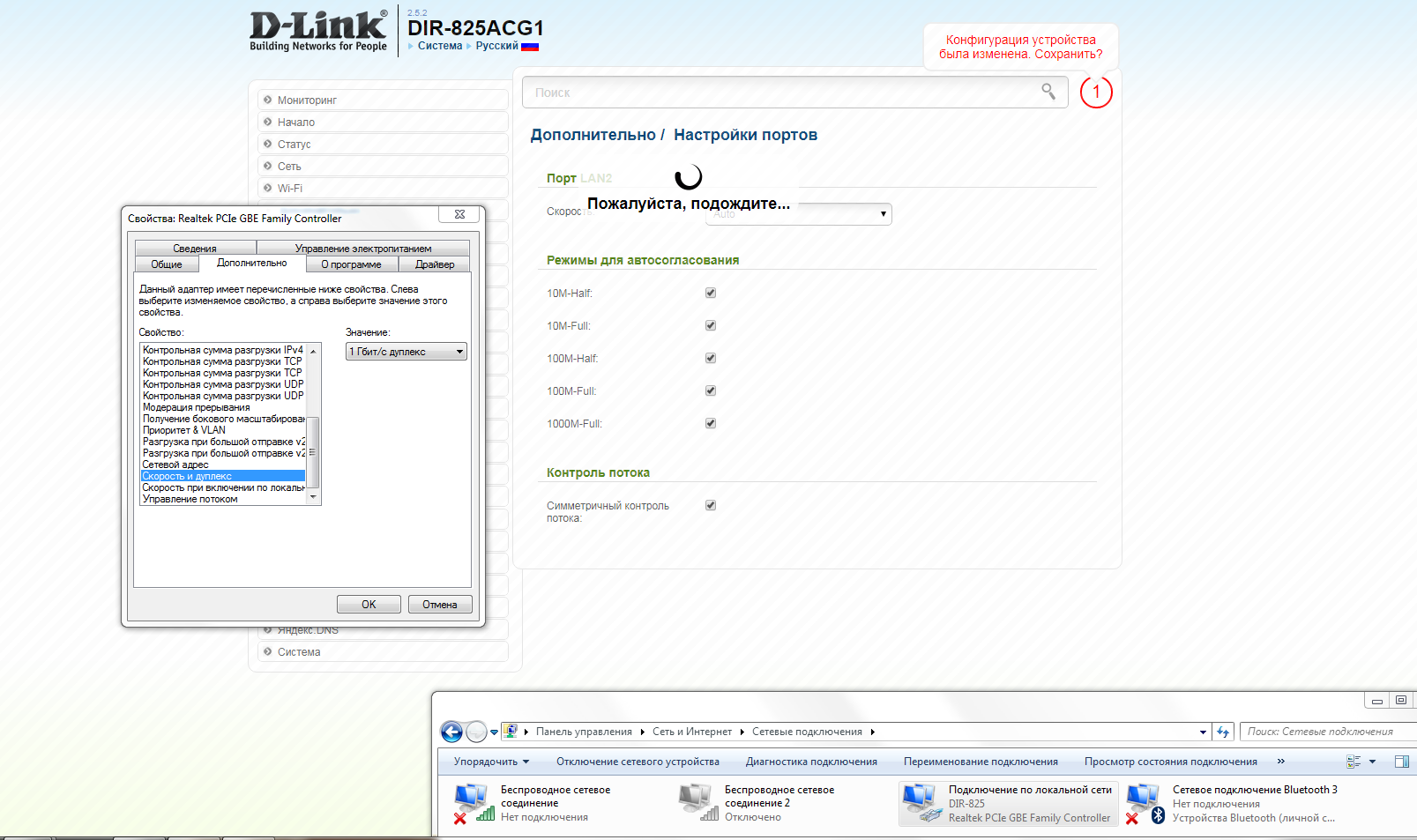Select Скорость и дуплекс in property list
Image resolution: width=1417 pixels, height=840 pixels.
click(223, 476)
